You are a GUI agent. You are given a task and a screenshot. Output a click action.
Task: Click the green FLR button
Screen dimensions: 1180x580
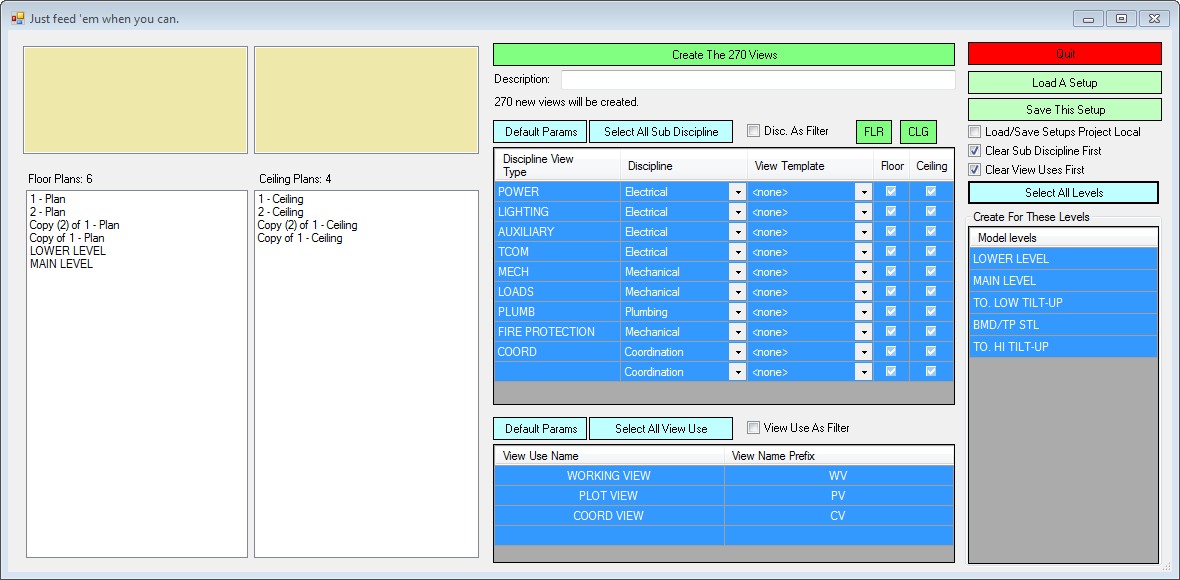(874, 132)
